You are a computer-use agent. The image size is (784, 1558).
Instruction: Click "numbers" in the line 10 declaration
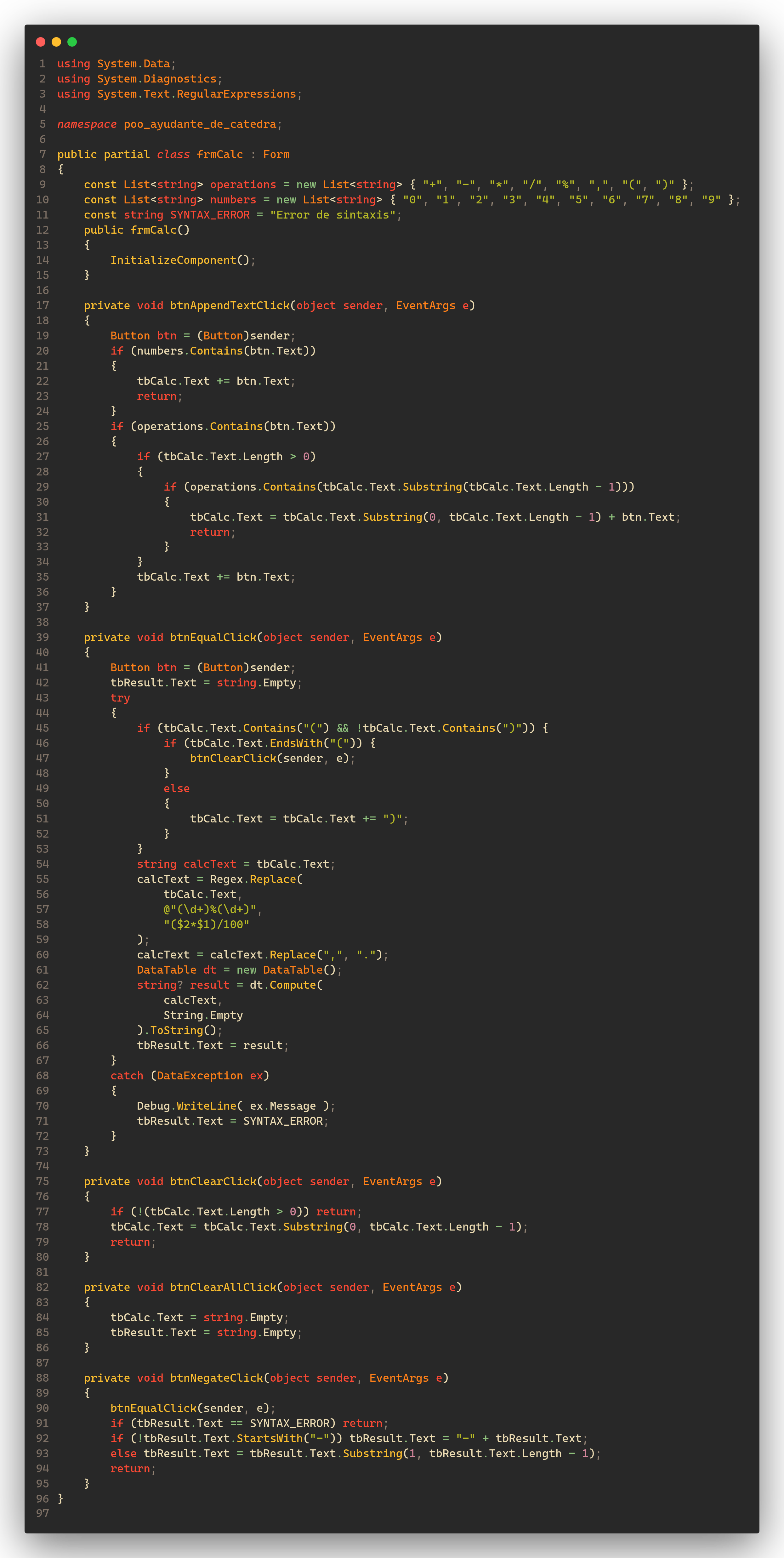point(233,200)
